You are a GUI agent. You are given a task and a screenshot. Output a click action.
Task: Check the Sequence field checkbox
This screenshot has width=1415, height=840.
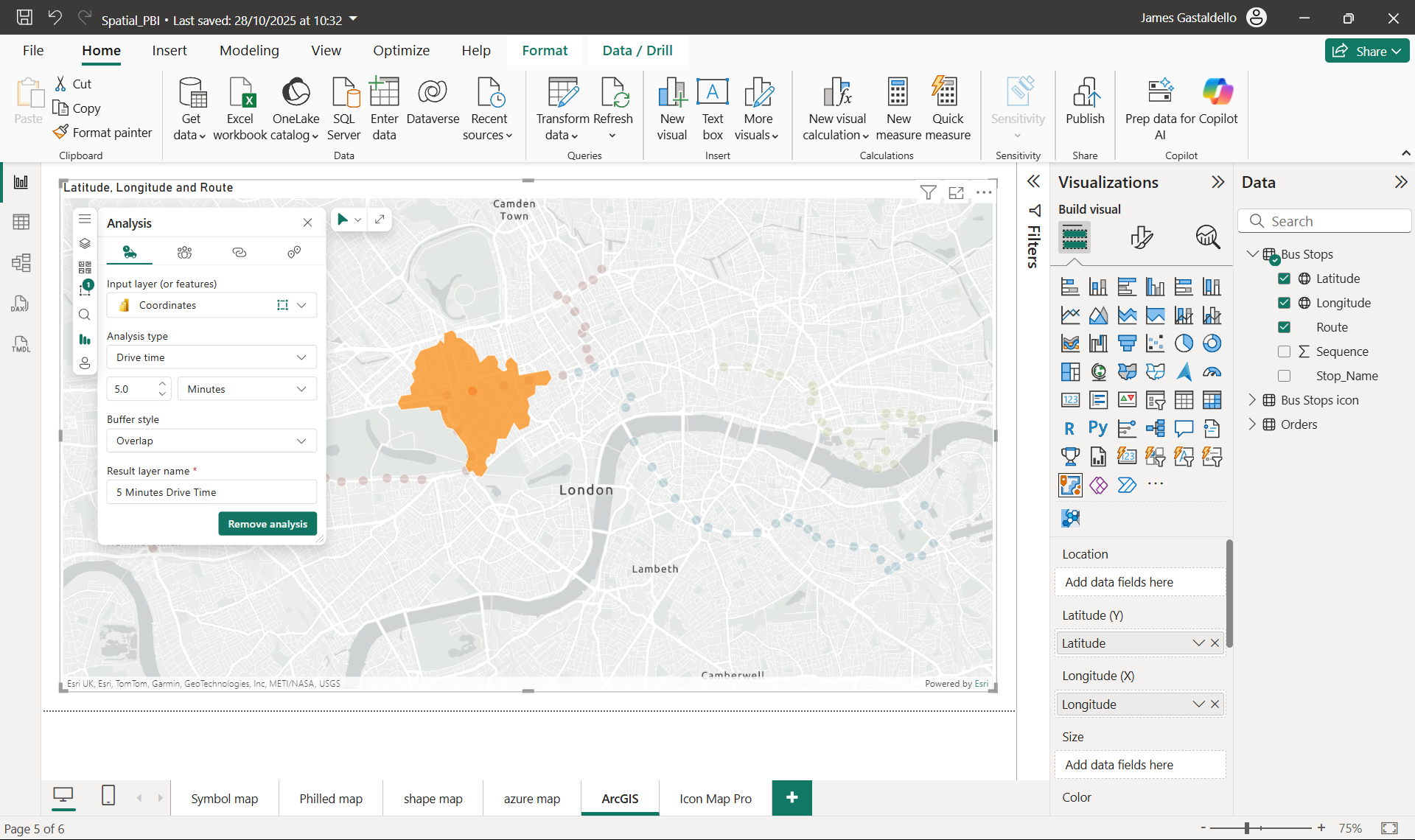coord(1284,351)
